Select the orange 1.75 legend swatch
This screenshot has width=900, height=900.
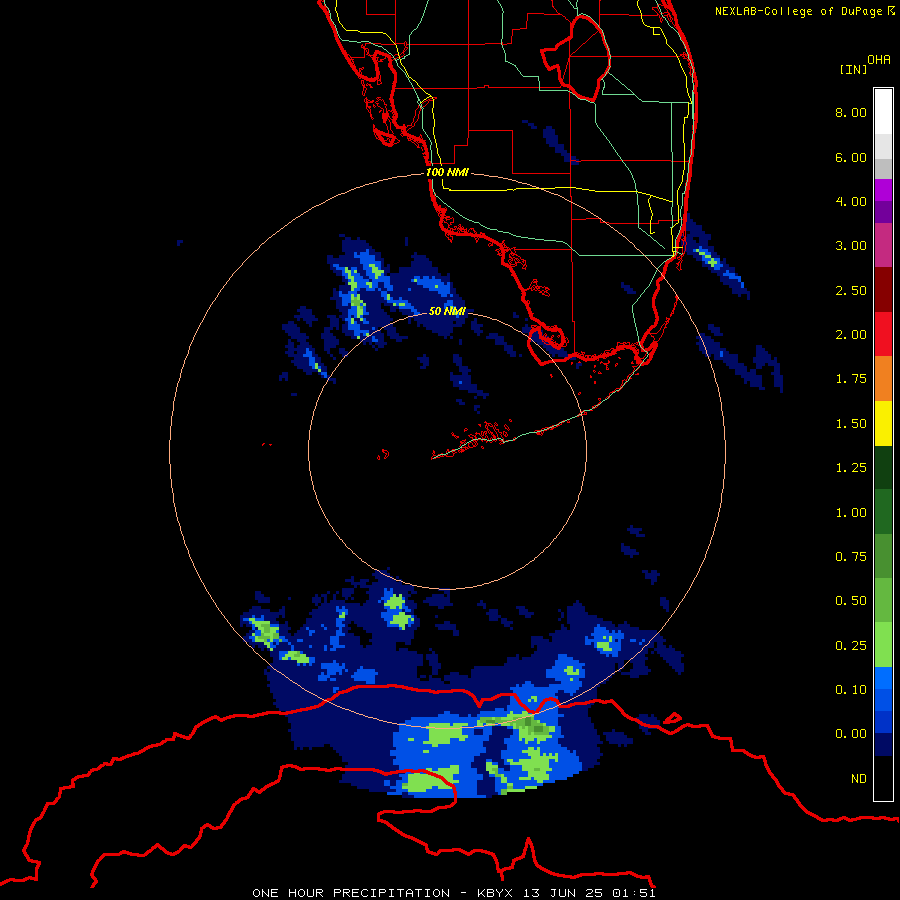883,379
